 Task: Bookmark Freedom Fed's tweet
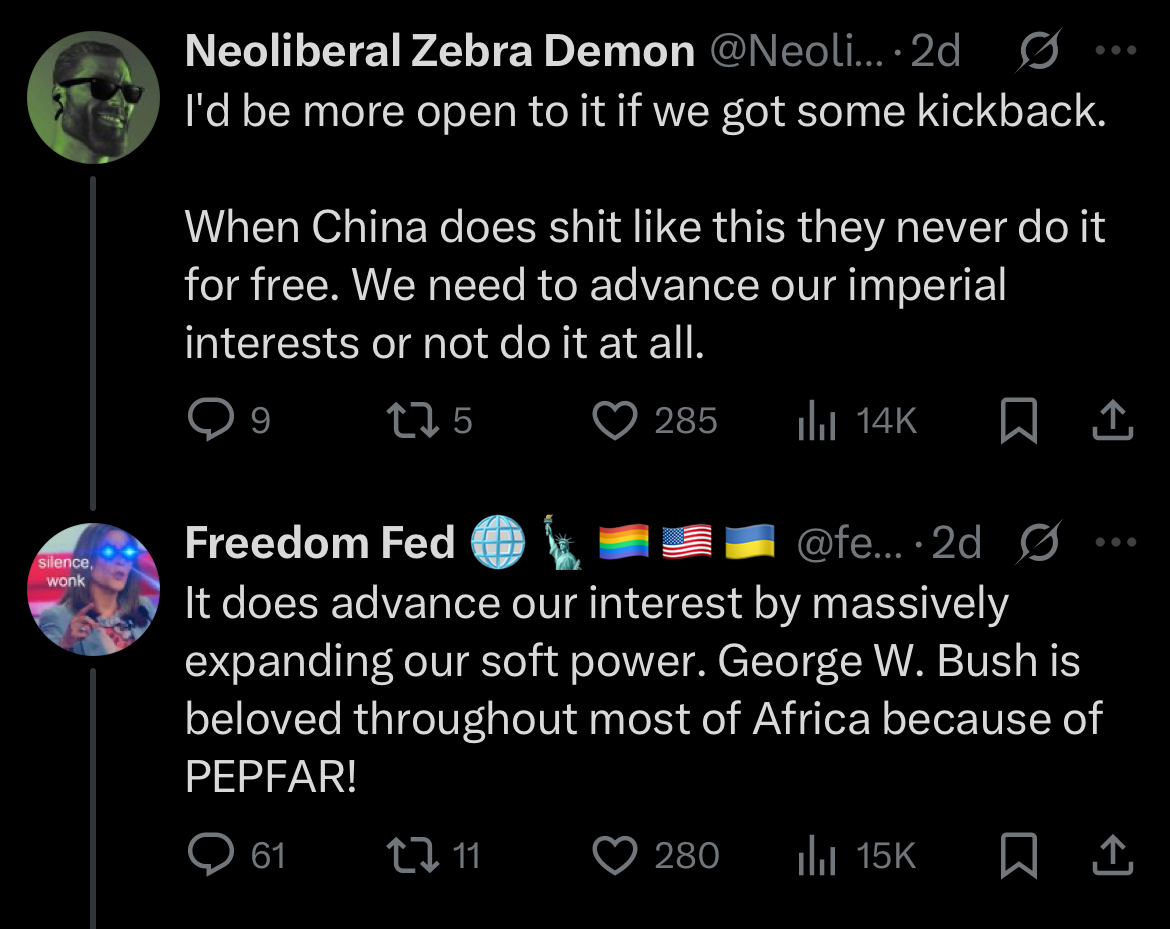1019,855
